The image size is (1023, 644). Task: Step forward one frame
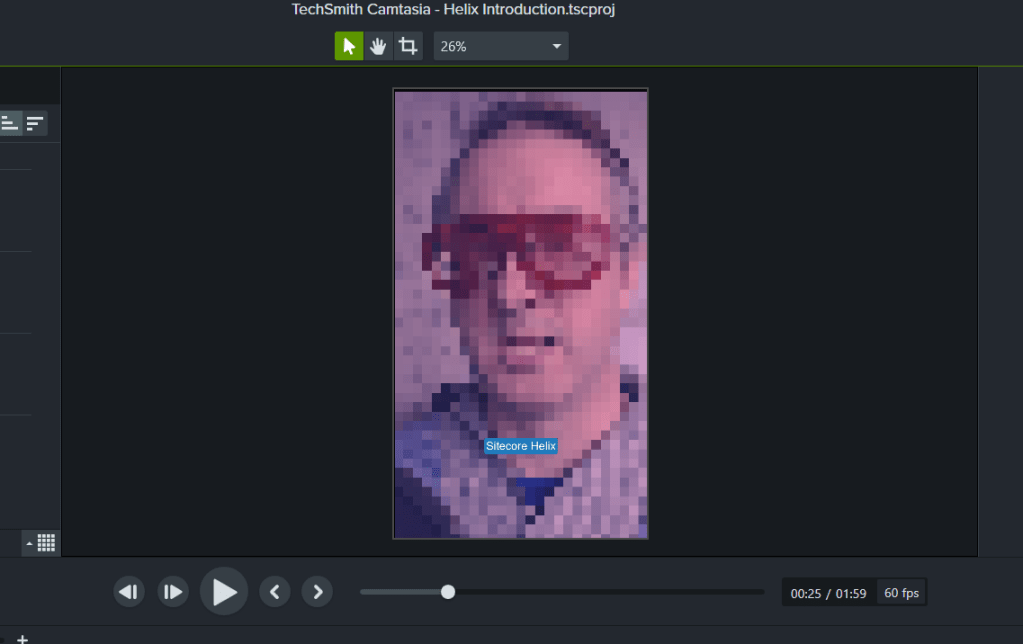[172, 591]
